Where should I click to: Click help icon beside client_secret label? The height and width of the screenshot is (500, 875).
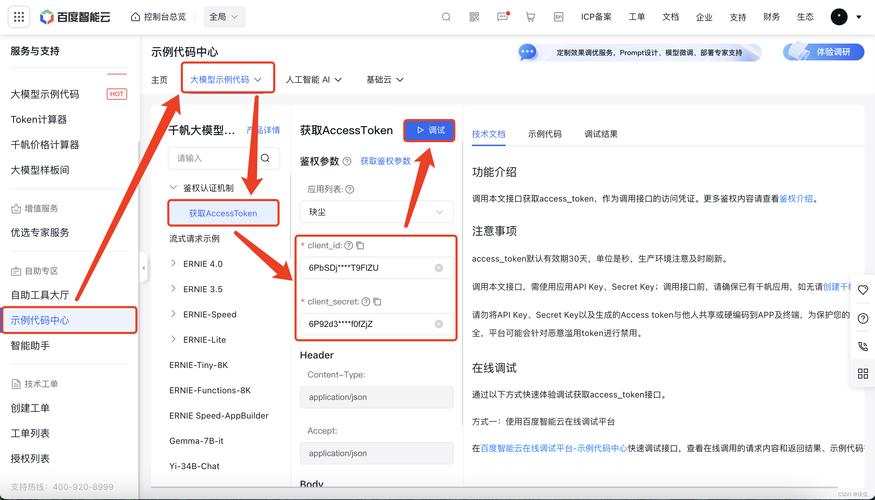pyautogui.click(x=366, y=301)
